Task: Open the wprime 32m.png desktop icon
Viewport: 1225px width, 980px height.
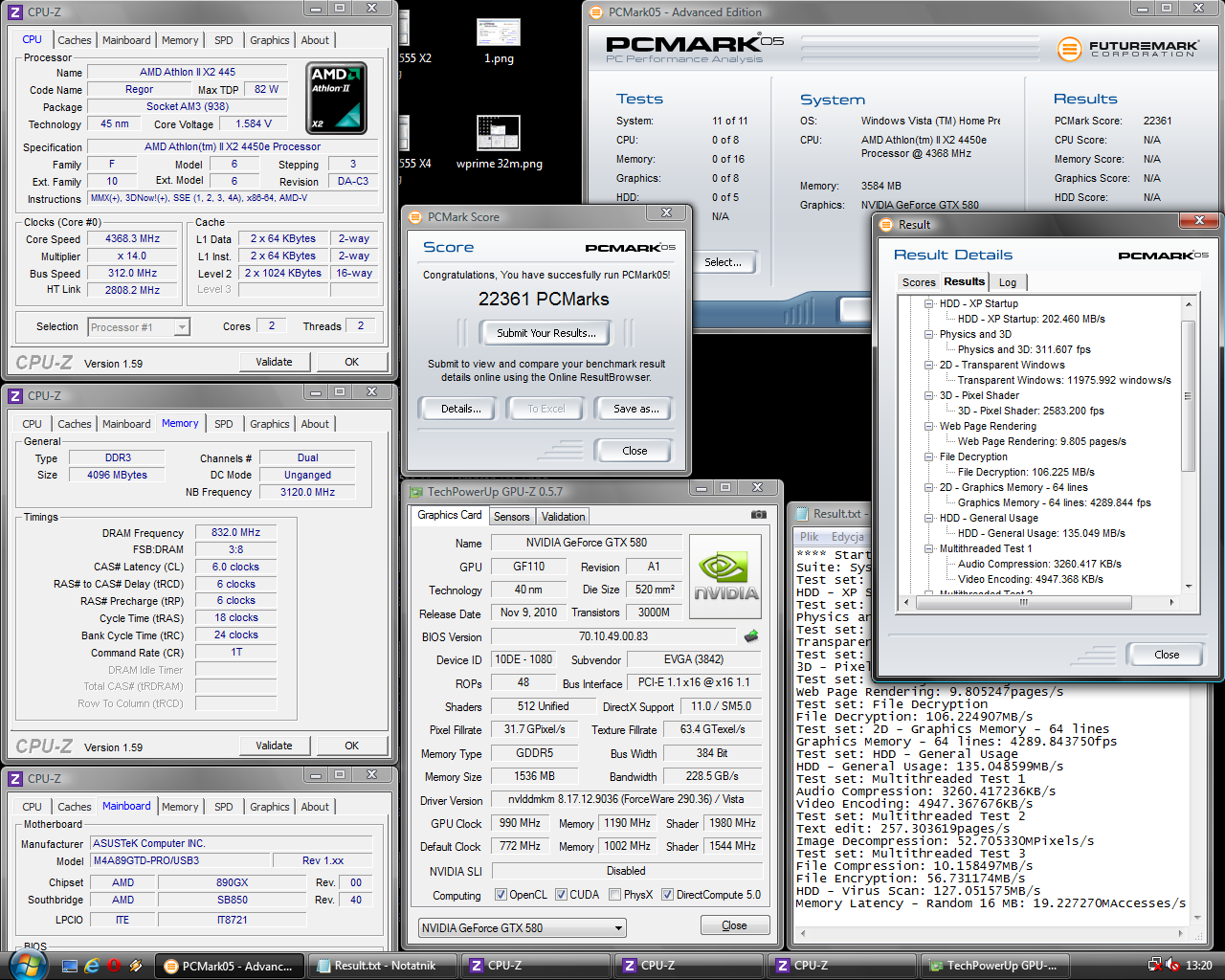Action: click(x=499, y=142)
